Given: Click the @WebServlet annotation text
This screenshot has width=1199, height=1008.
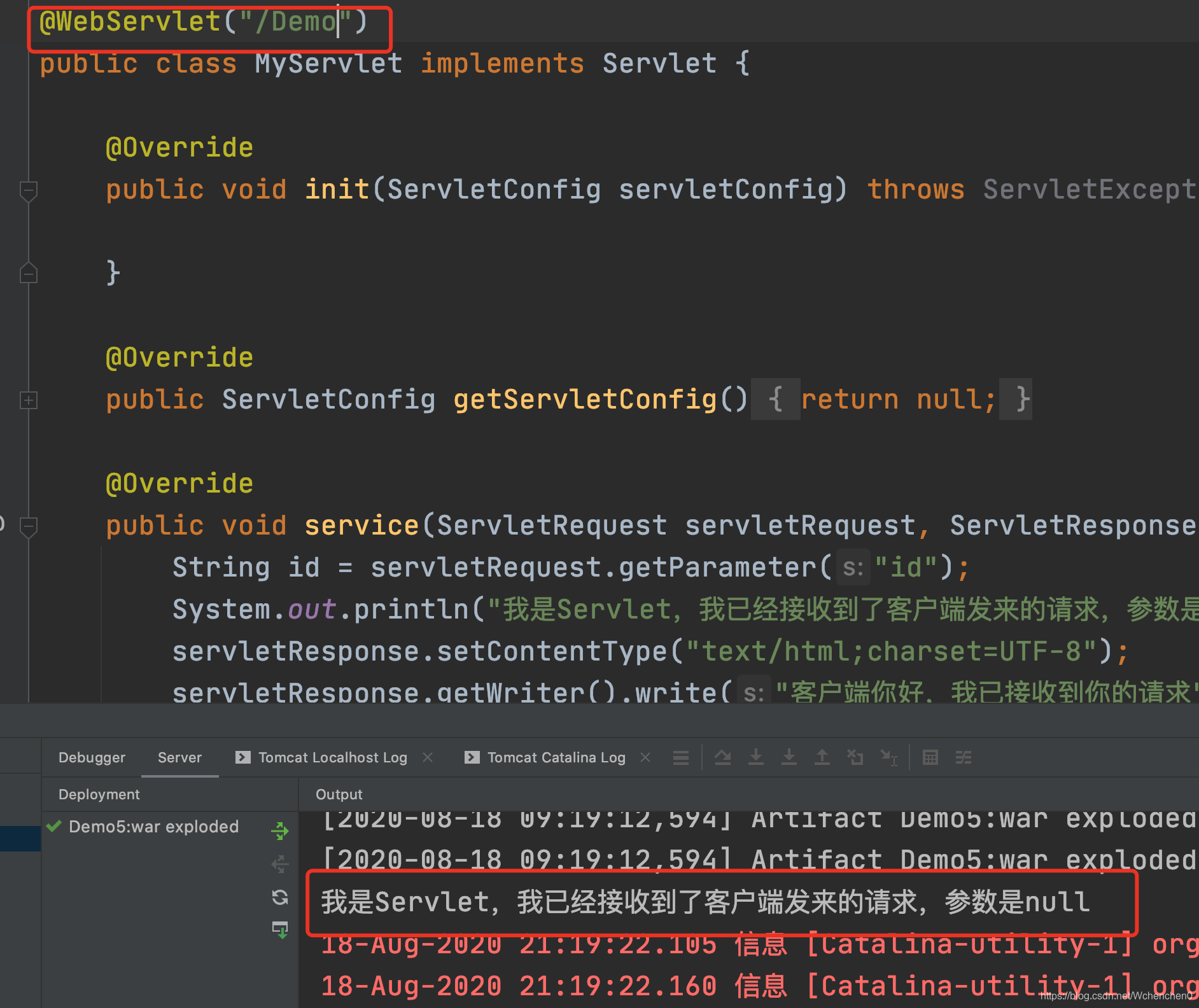Looking at the screenshot, I should [x=130, y=22].
